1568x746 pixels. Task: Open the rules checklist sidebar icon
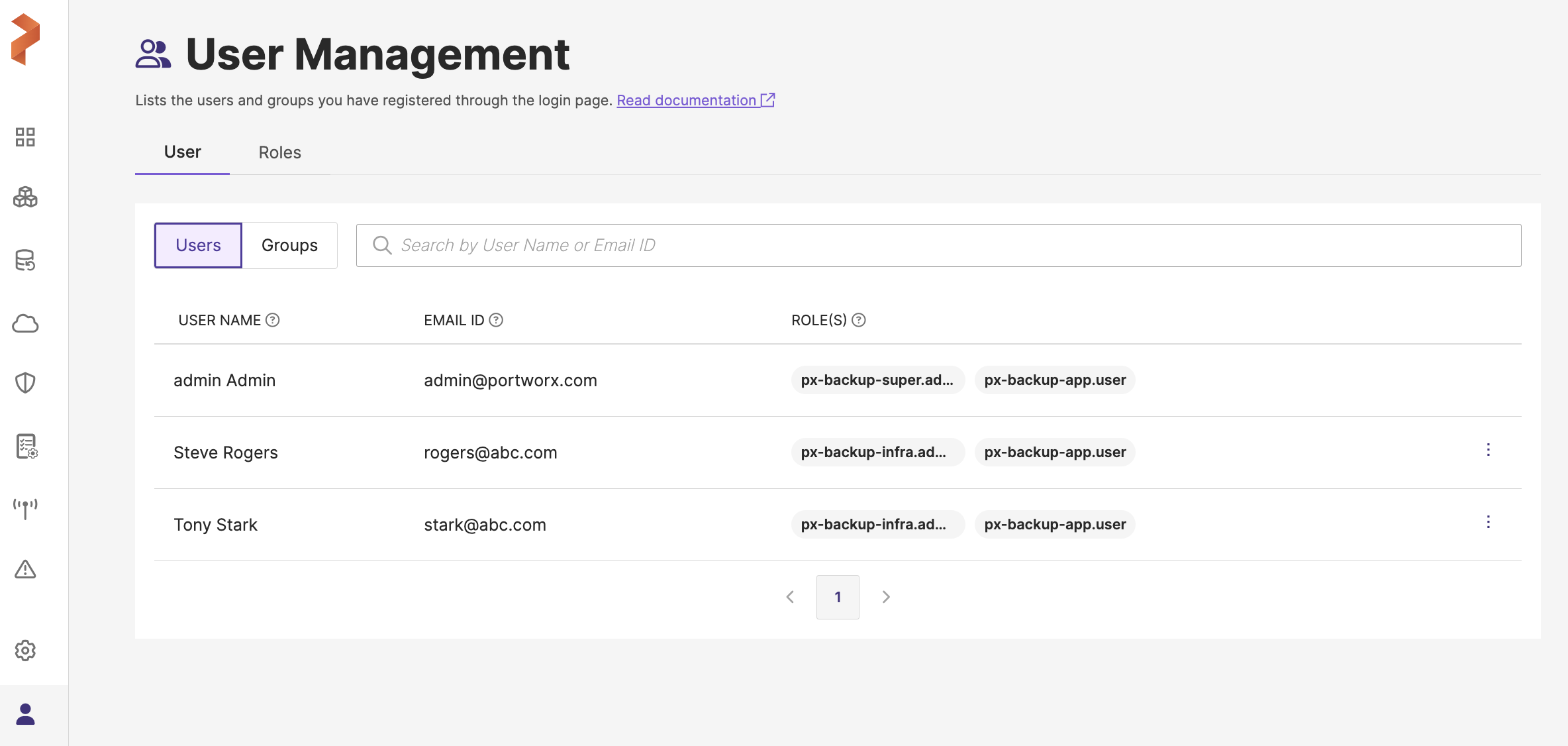pos(26,447)
